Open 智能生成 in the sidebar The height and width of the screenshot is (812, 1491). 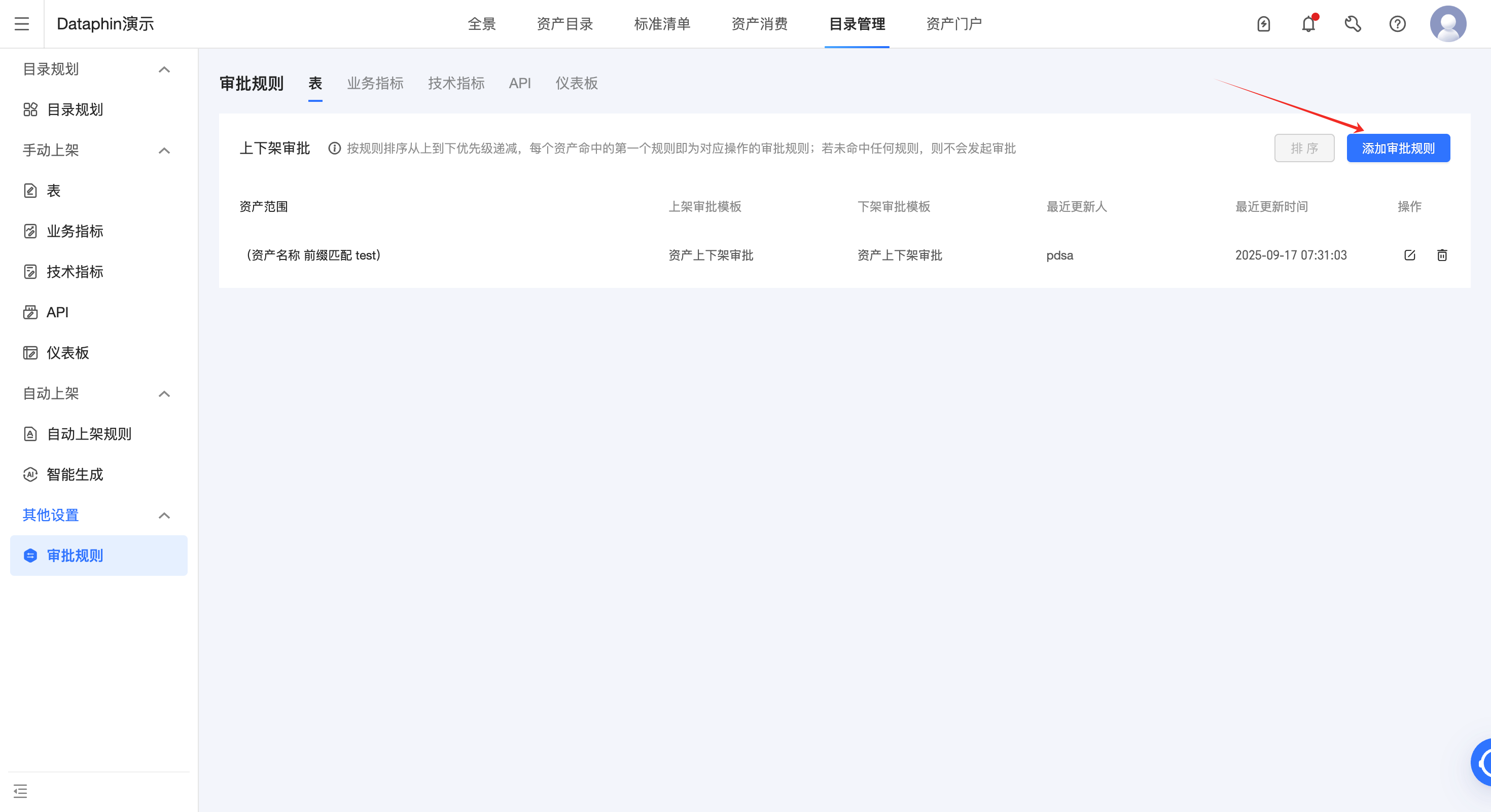[x=75, y=475]
